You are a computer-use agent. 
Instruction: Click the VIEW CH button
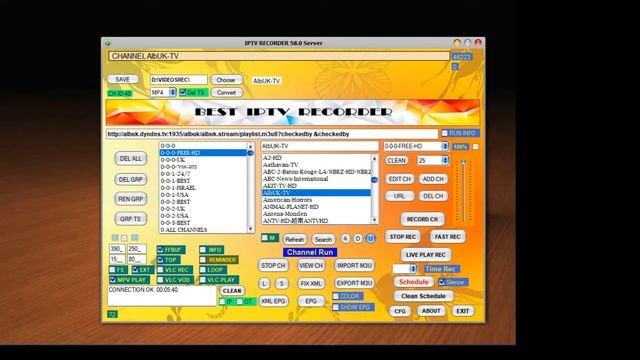point(311,266)
